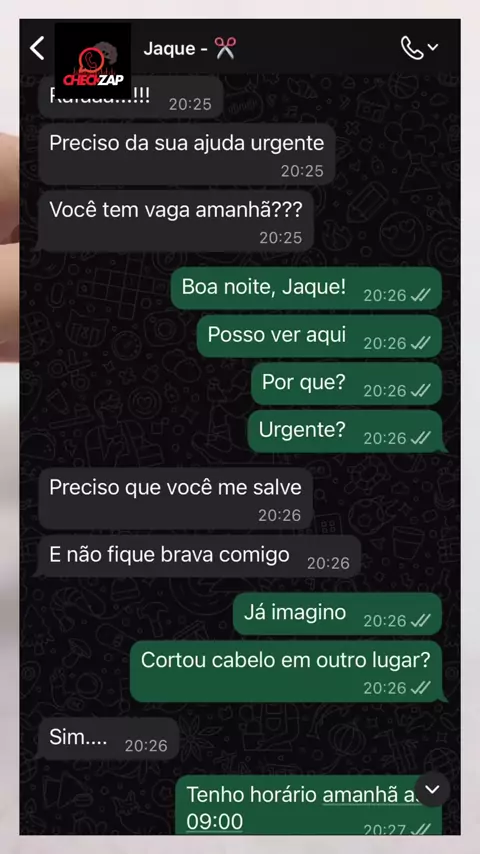Viewport: 480px width, 854px height.
Task: Open contact info for Jaque
Action: coord(189,48)
